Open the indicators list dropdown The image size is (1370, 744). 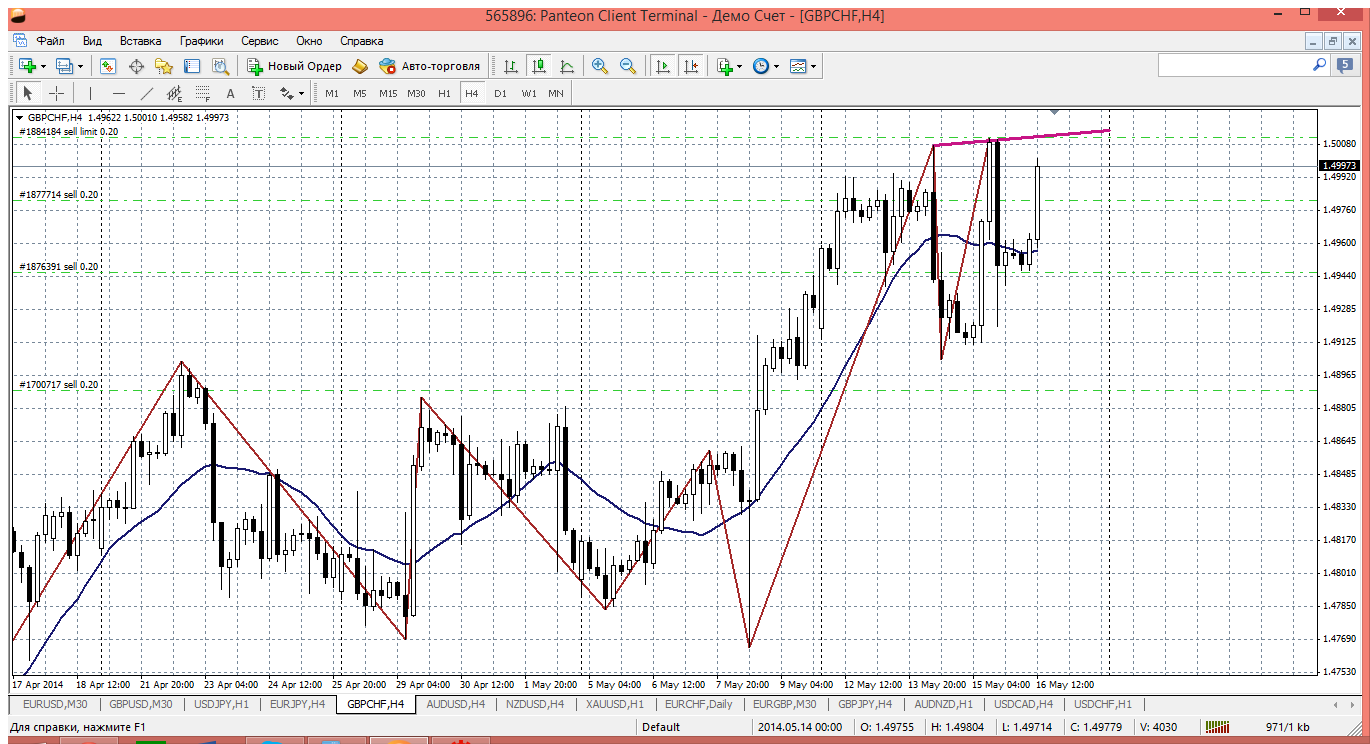pyautogui.click(x=739, y=66)
